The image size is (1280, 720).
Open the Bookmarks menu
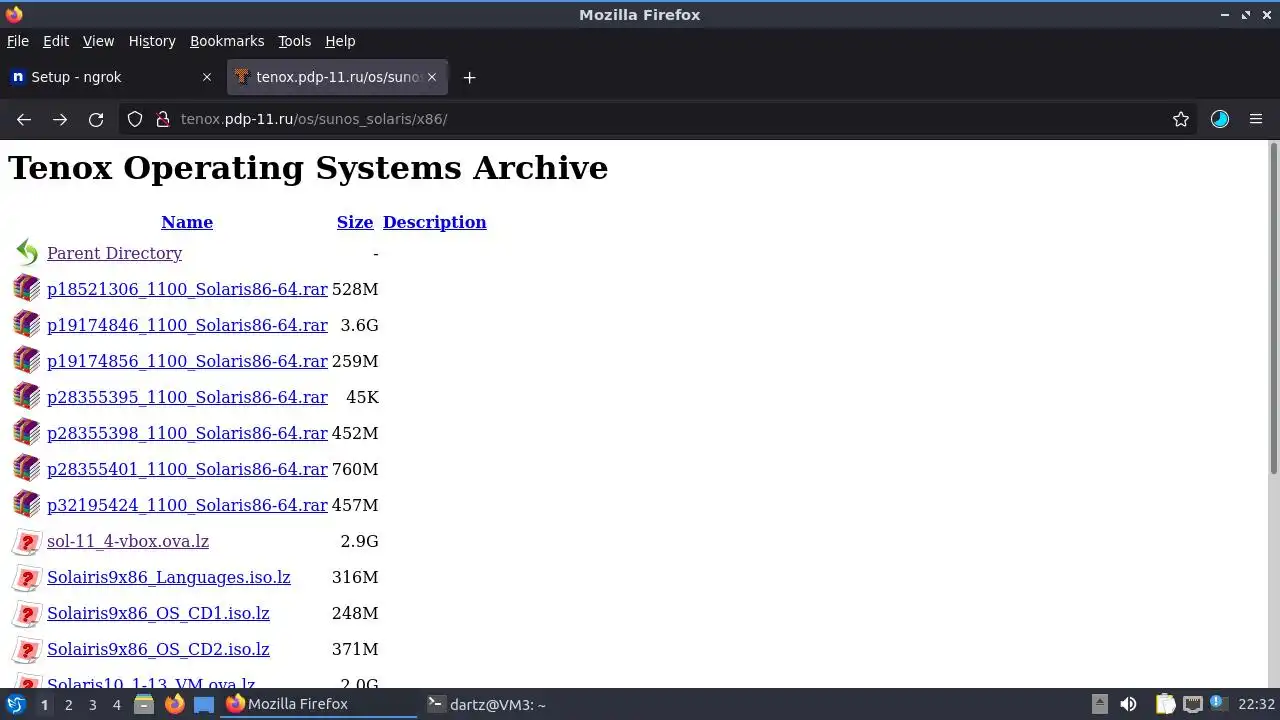tap(227, 41)
